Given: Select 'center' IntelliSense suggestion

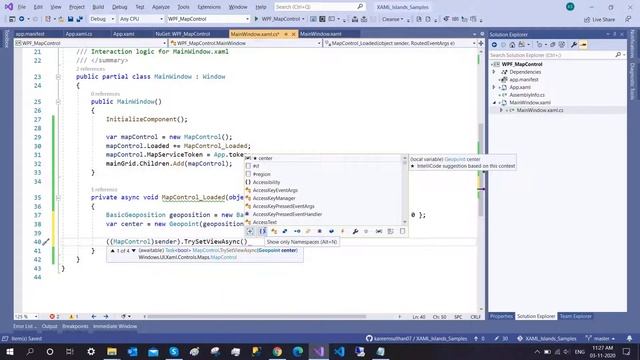Looking at the screenshot, I should click(x=323, y=158).
